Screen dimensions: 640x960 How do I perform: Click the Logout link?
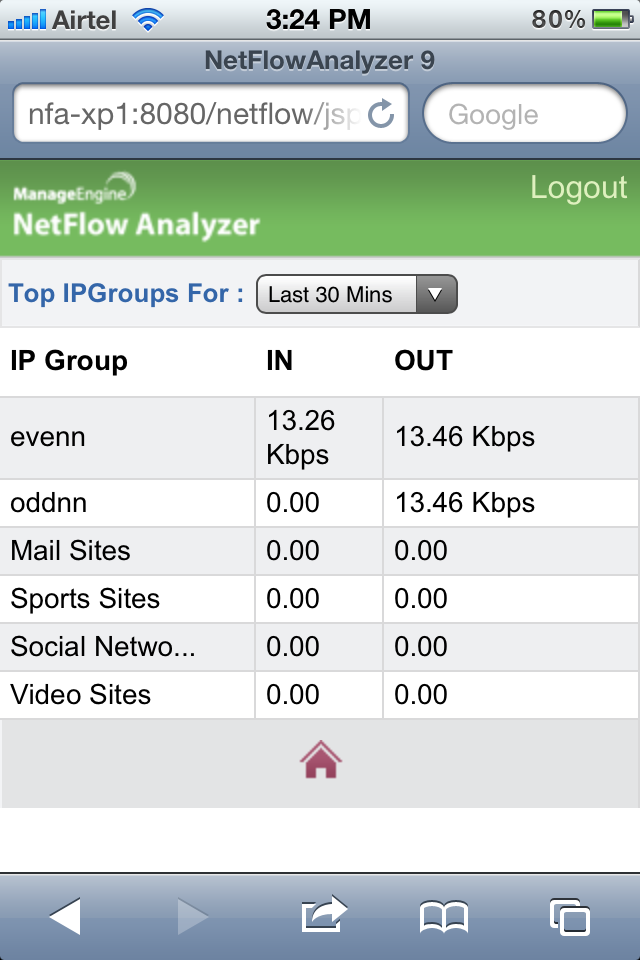click(x=579, y=187)
